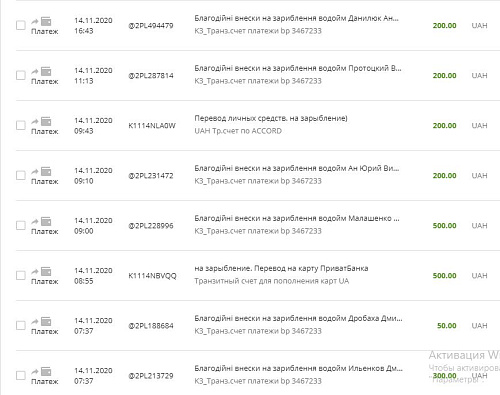Viewport: 500px width, 395px height.
Task: Select checkbox for the 11:13 payment
Action: click(21, 75)
